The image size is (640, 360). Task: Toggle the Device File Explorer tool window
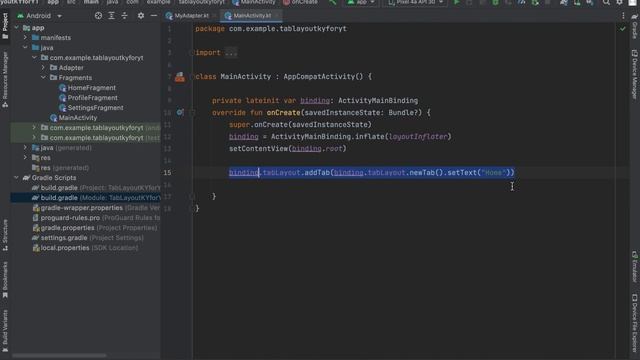(635, 322)
